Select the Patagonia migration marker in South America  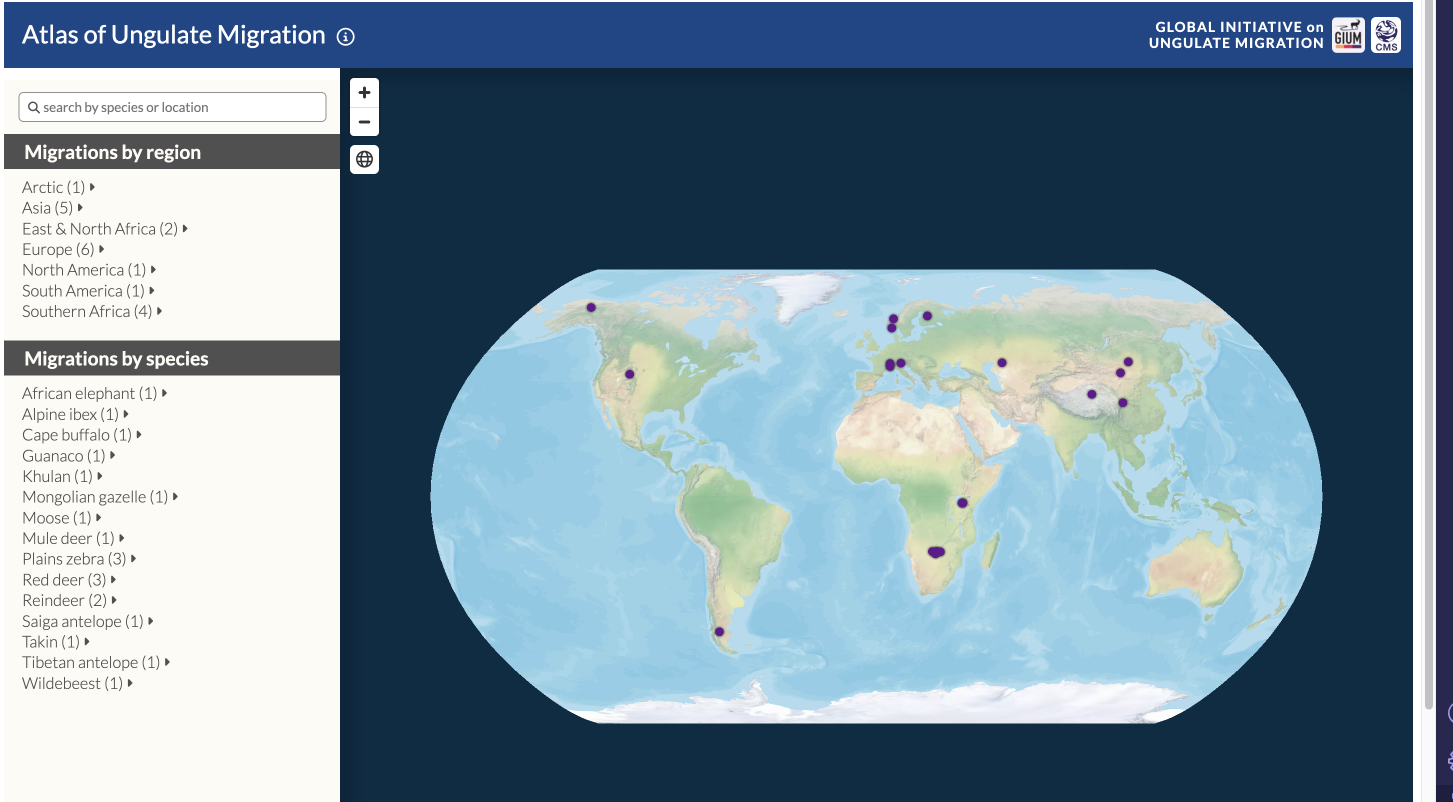719,632
